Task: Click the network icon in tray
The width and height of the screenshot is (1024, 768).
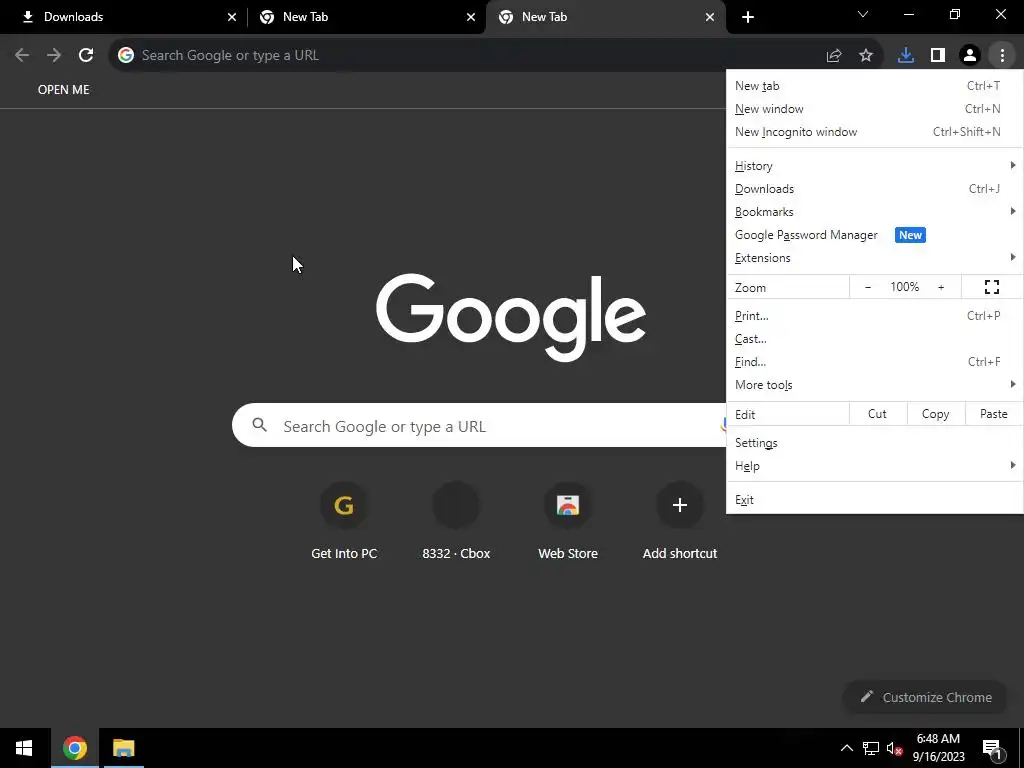Action: [x=871, y=748]
